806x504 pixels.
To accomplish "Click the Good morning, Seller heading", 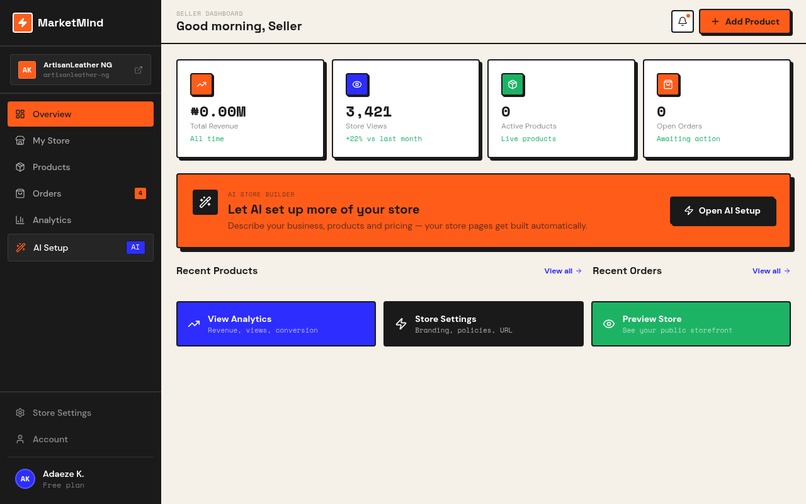I will [x=239, y=26].
